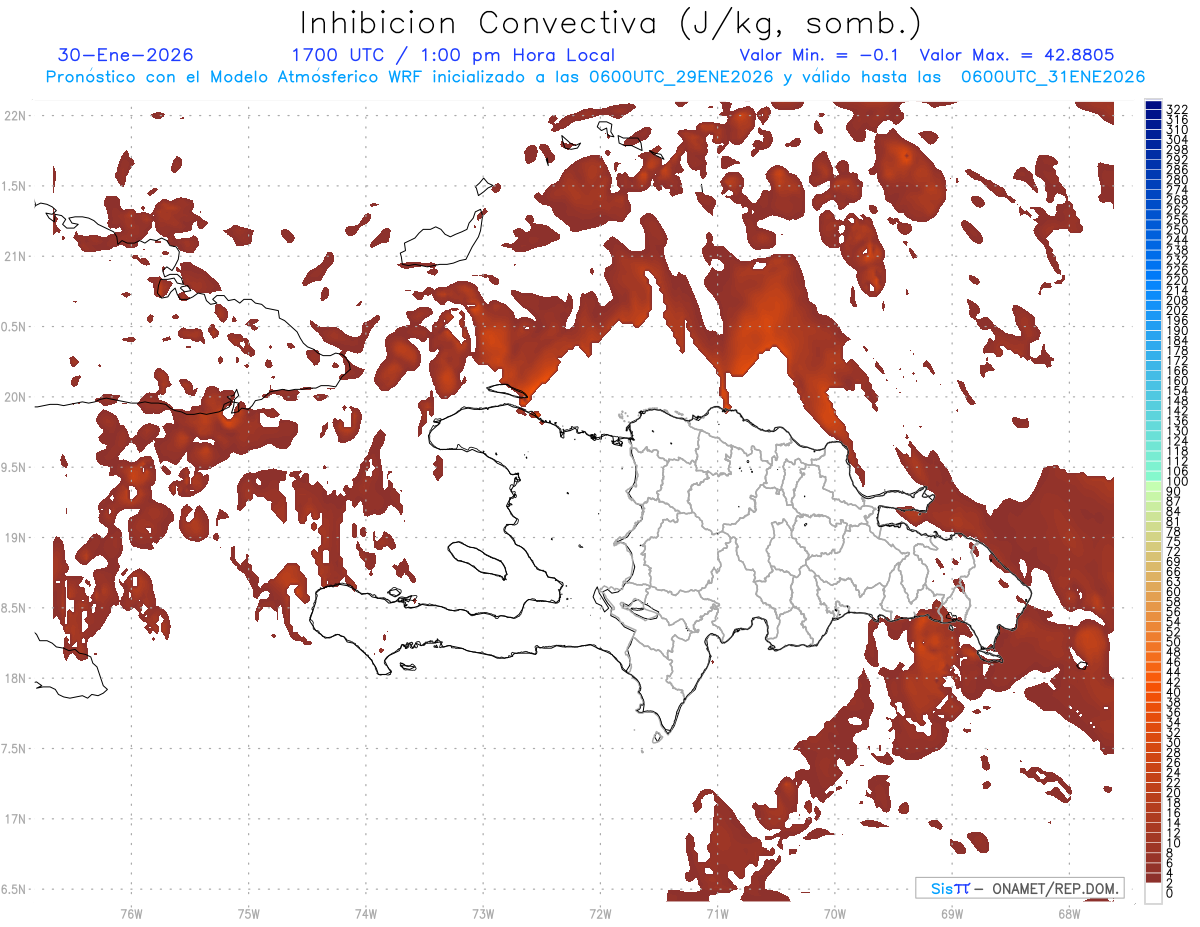
Task: Click the "21N" latitude label
Action: pos(15,256)
